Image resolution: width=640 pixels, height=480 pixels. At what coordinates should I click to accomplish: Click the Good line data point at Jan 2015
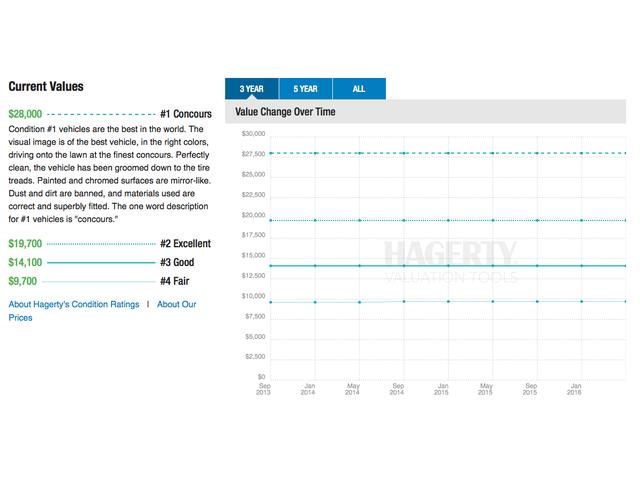(x=449, y=266)
